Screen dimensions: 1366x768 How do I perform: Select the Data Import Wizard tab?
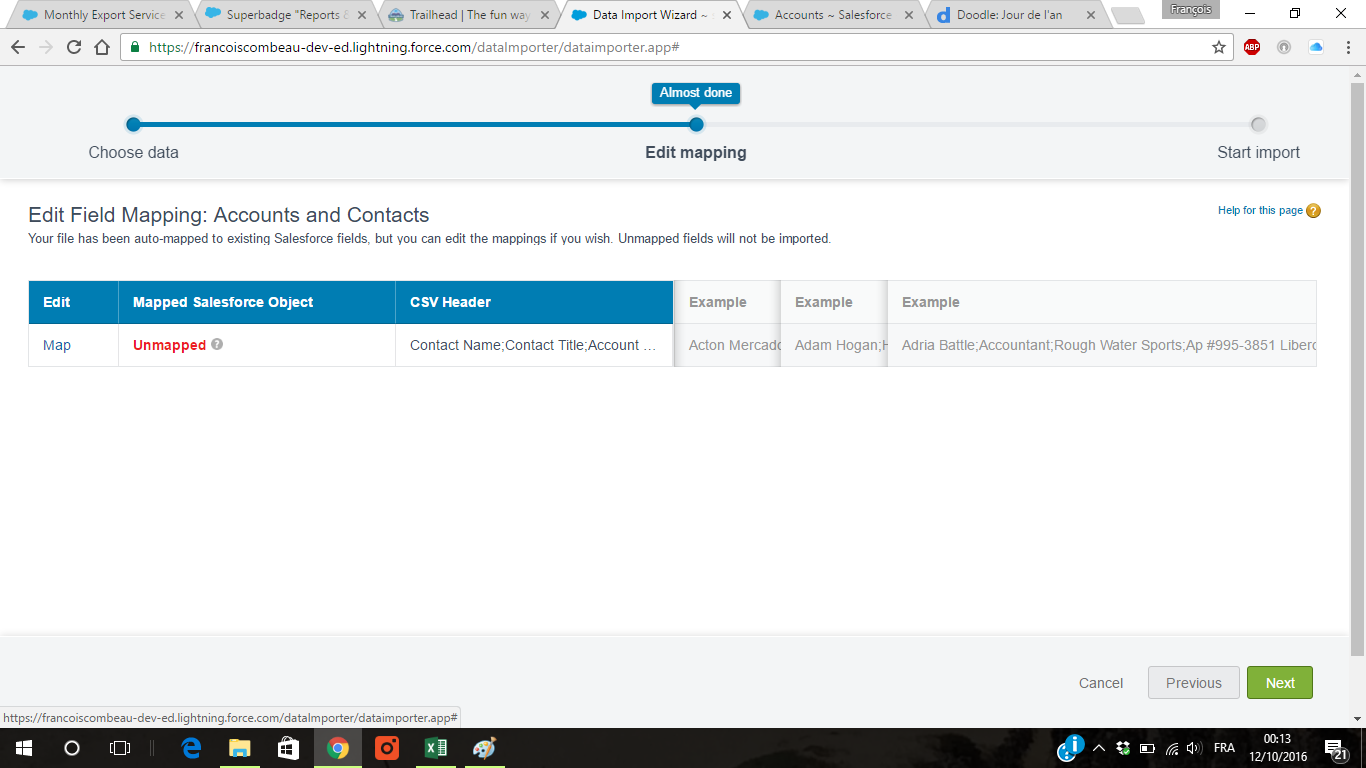pos(649,15)
